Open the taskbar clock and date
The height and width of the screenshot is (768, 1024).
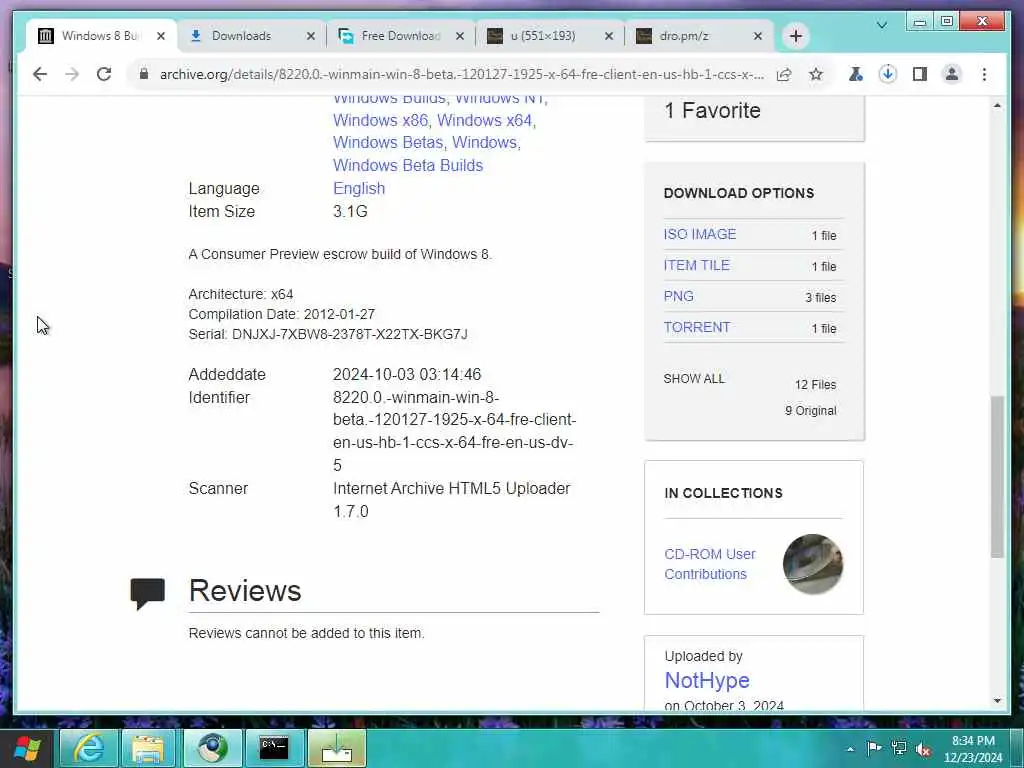[x=973, y=749]
